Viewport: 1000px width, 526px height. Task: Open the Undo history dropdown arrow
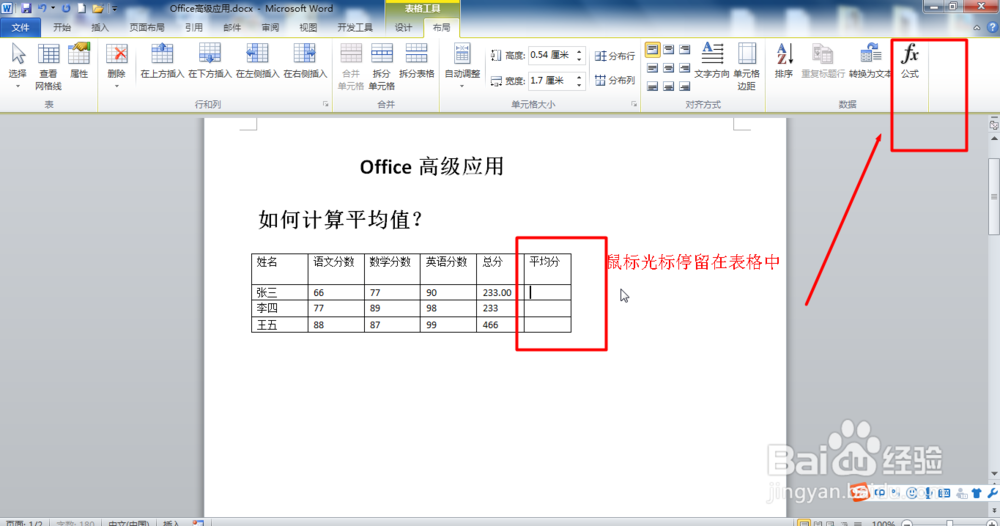pos(52,8)
